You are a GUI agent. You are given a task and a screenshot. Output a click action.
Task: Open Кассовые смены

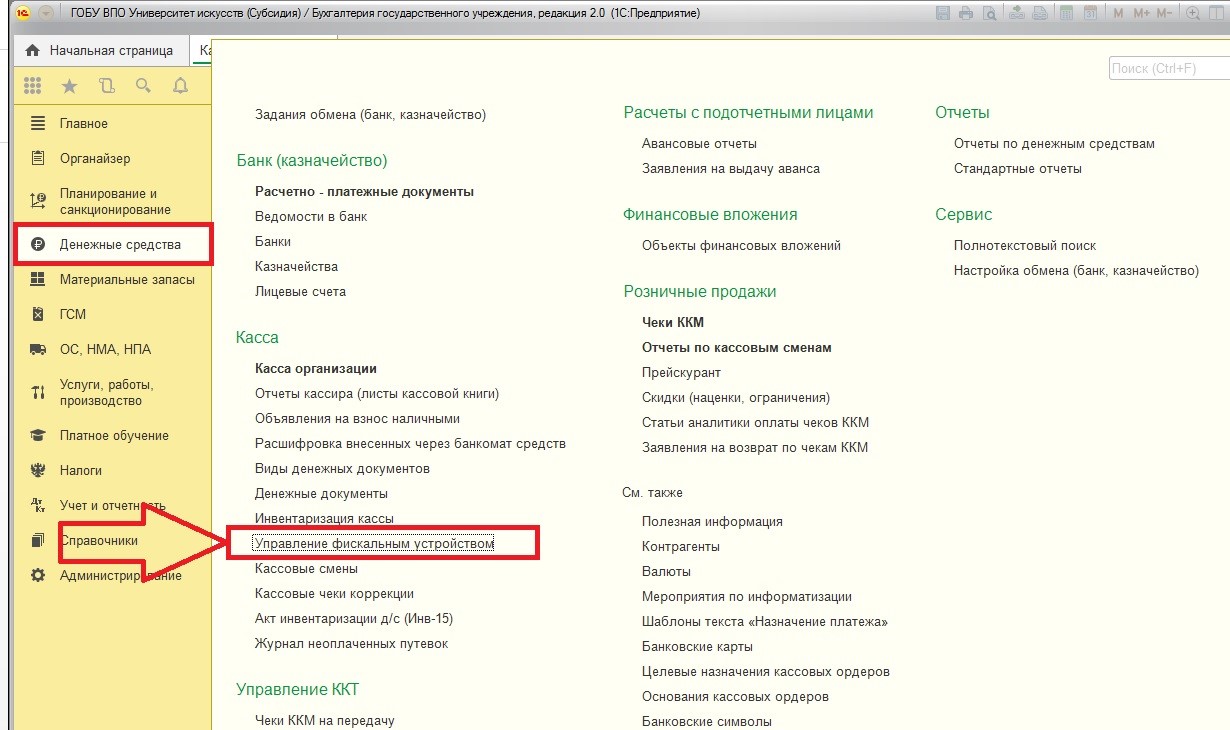coord(306,568)
